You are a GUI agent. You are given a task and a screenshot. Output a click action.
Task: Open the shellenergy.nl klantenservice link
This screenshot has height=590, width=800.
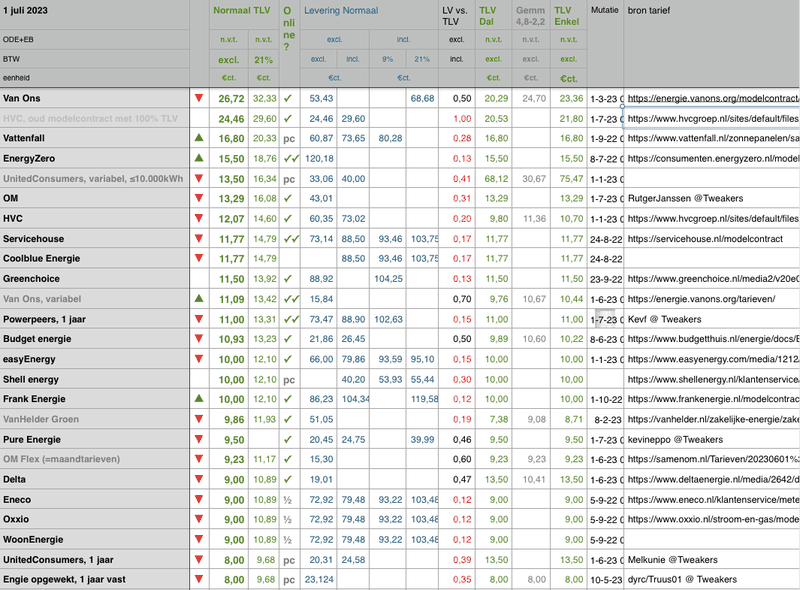pos(713,379)
